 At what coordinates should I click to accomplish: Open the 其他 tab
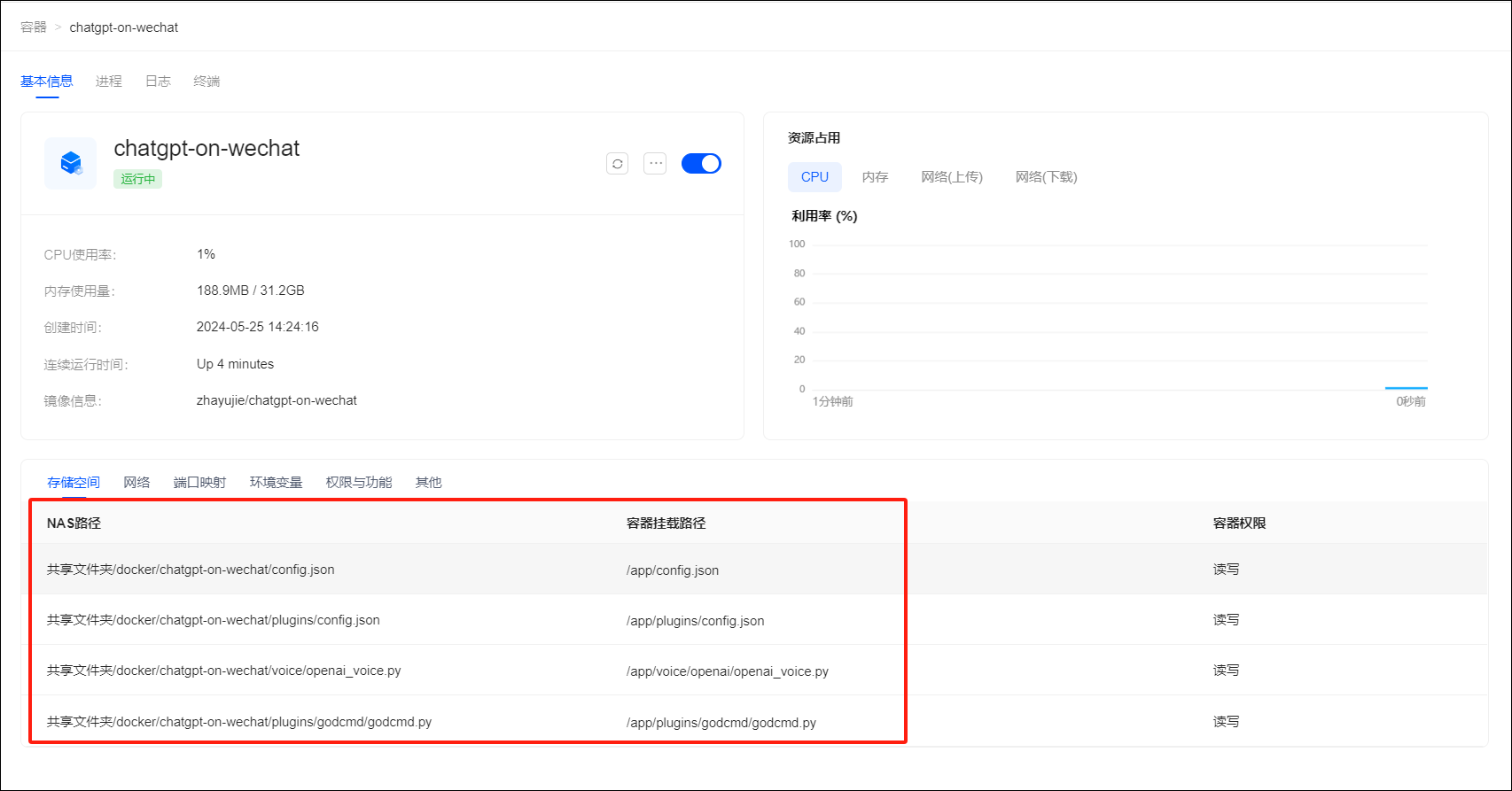click(428, 483)
